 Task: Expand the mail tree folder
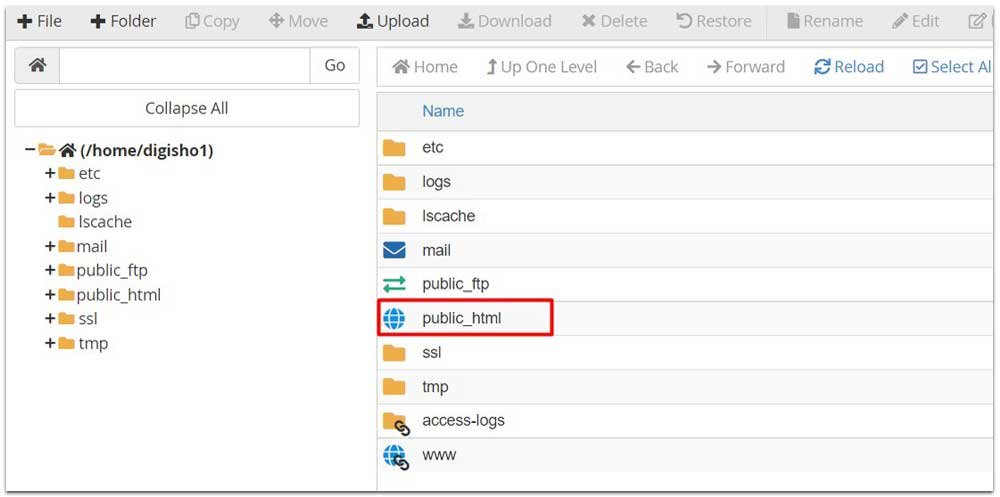(x=50, y=246)
